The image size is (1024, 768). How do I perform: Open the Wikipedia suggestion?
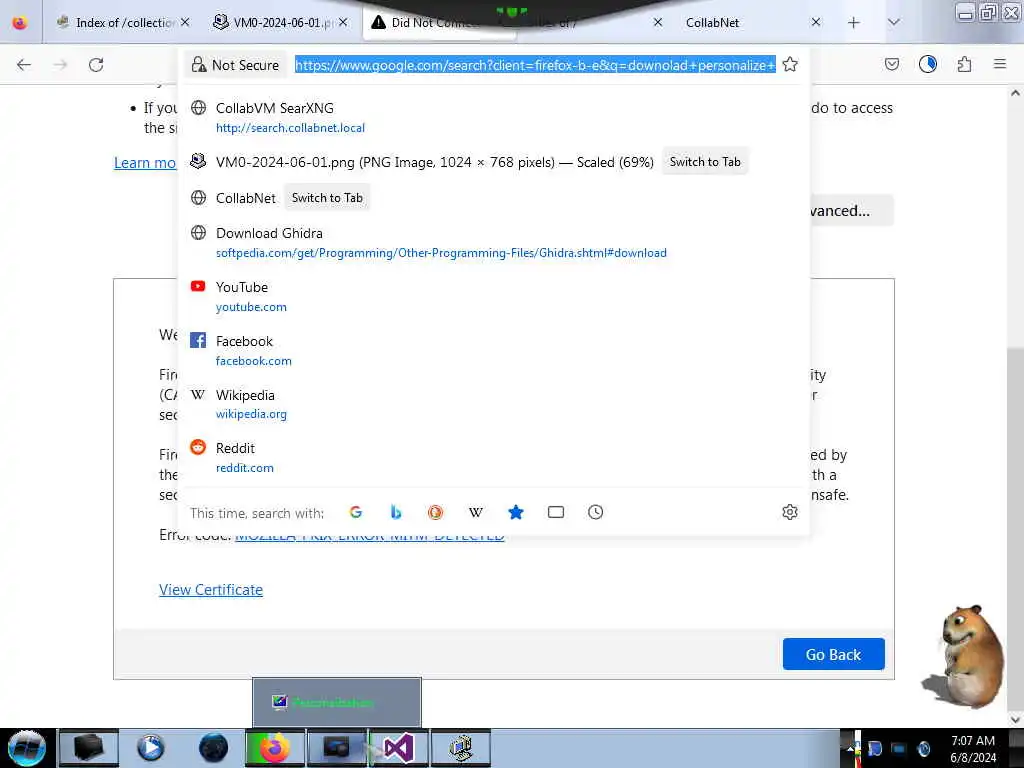(x=494, y=404)
